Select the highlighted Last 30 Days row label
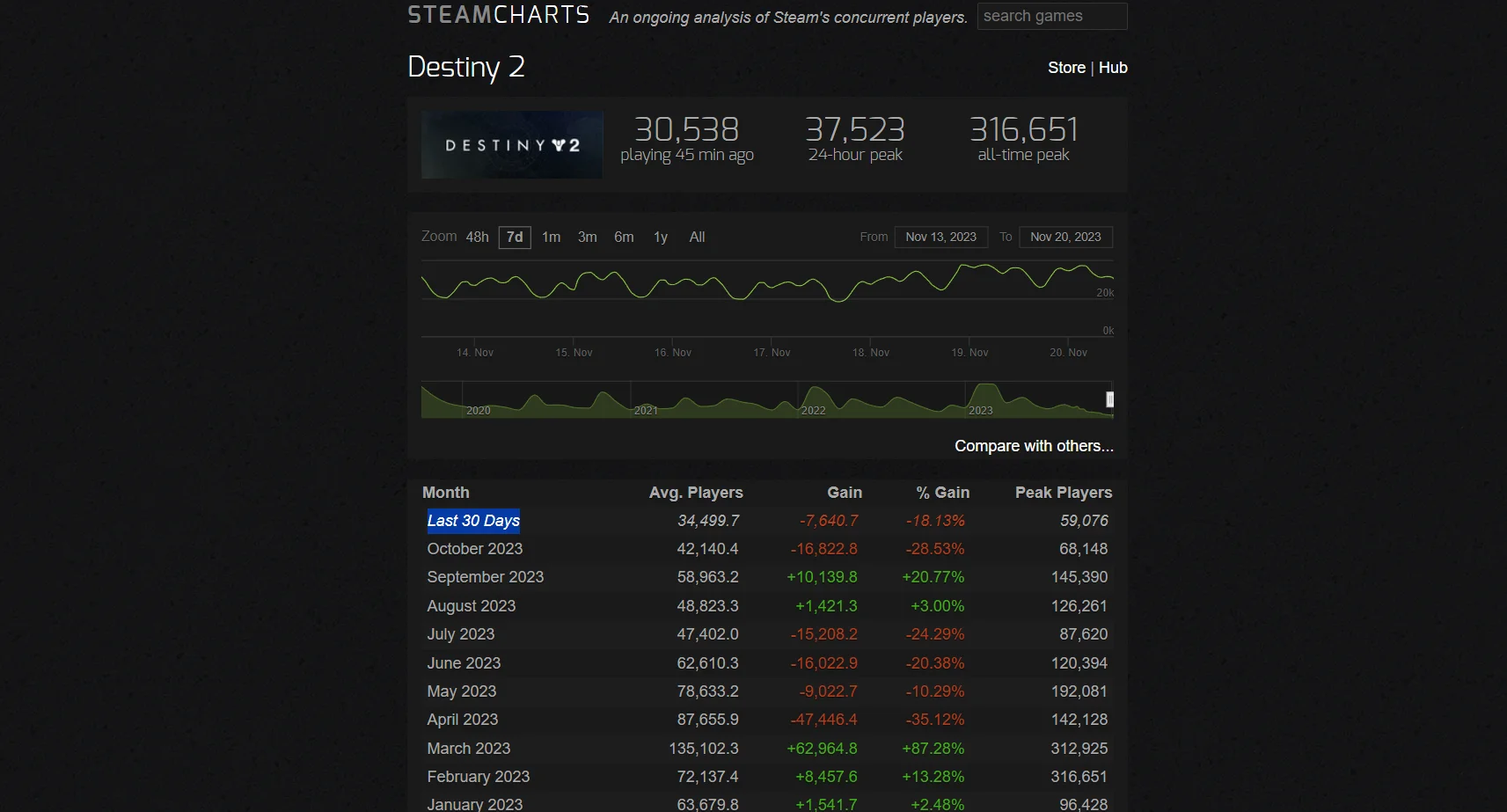The height and width of the screenshot is (812, 1507). click(x=473, y=521)
